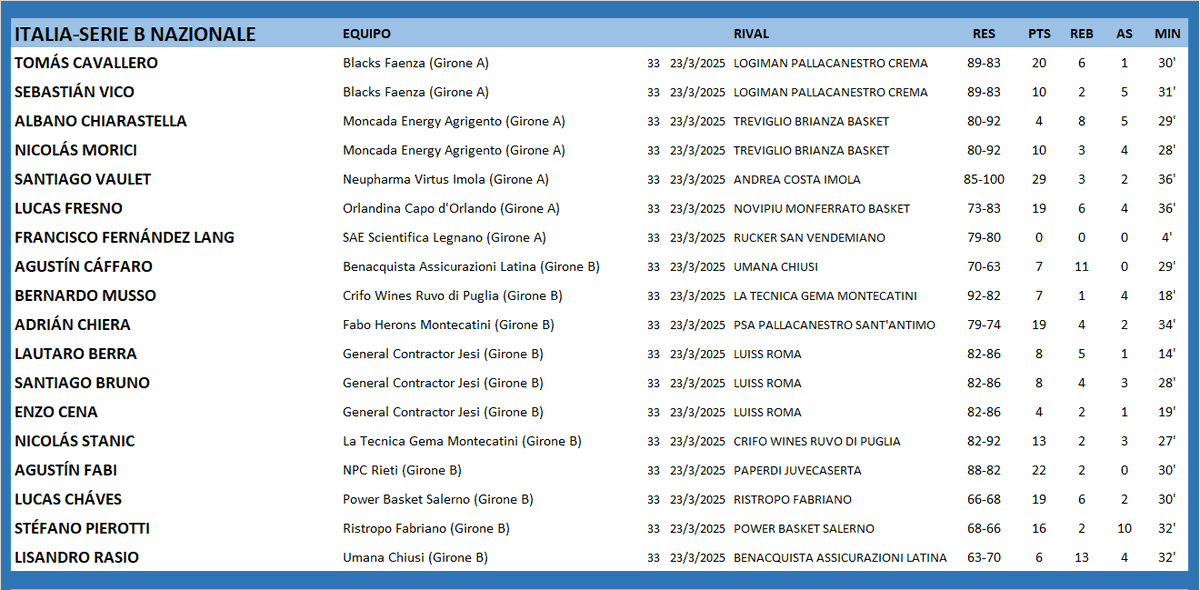Image resolution: width=1200 pixels, height=590 pixels.
Task: Click rival CRIFO WINES RUVO DI PUGLIA
Action: pyautogui.click(x=817, y=440)
